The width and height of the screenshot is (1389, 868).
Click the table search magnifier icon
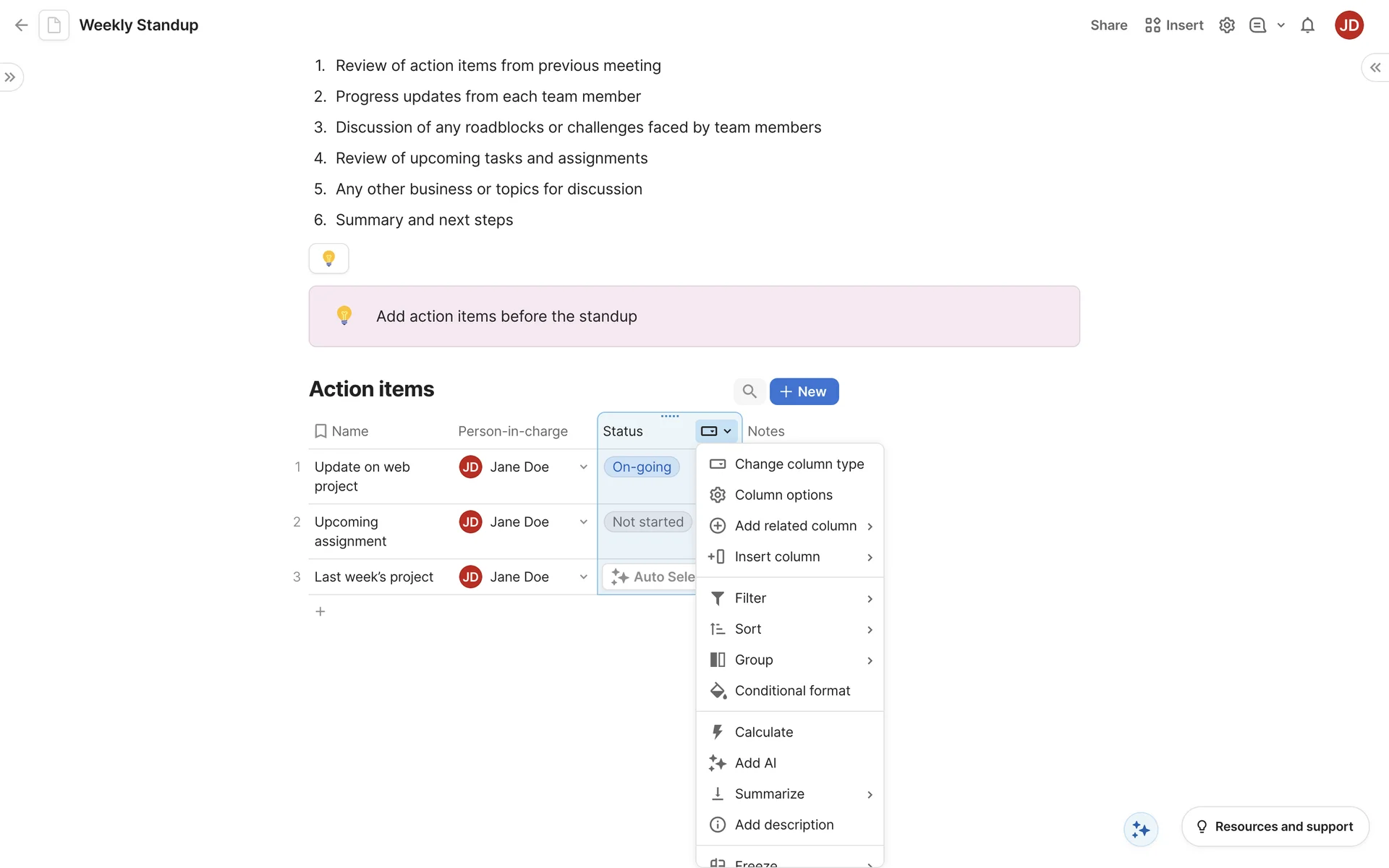[x=749, y=391]
